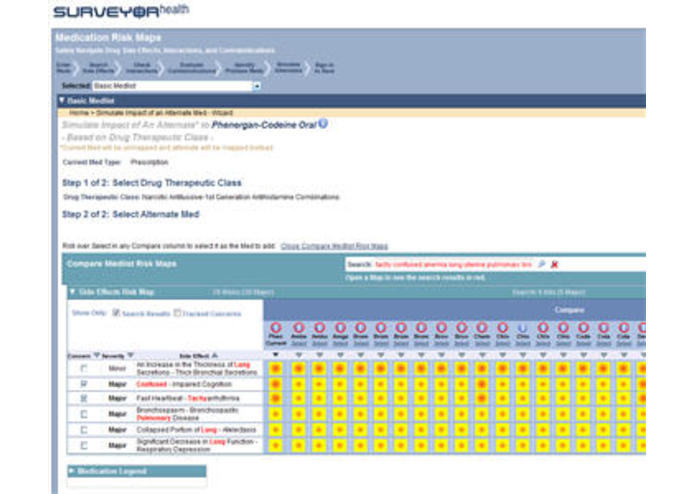Check concern box for Collapsed Lung row
This screenshot has width=695, height=494.
[x=84, y=430]
